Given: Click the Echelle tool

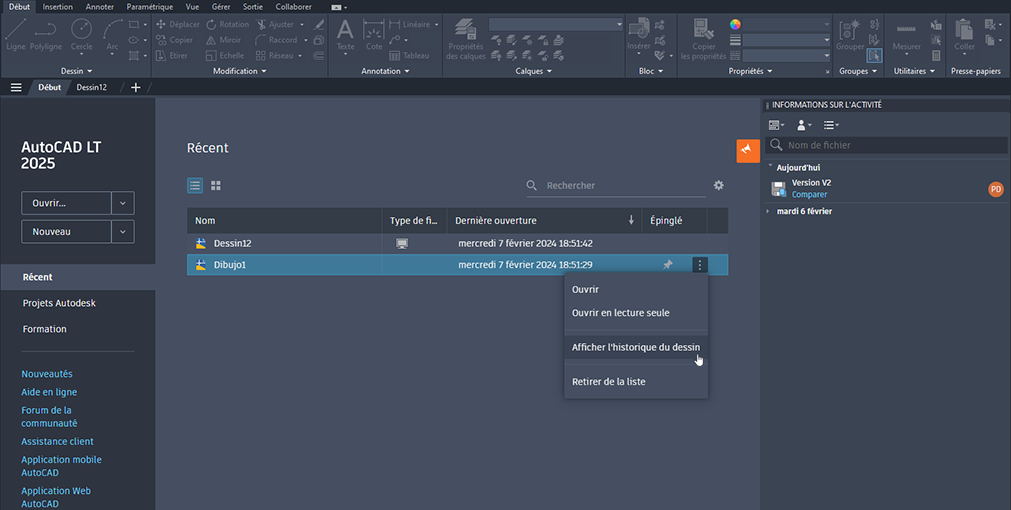Looking at the screenshot, I should (225, 55).
